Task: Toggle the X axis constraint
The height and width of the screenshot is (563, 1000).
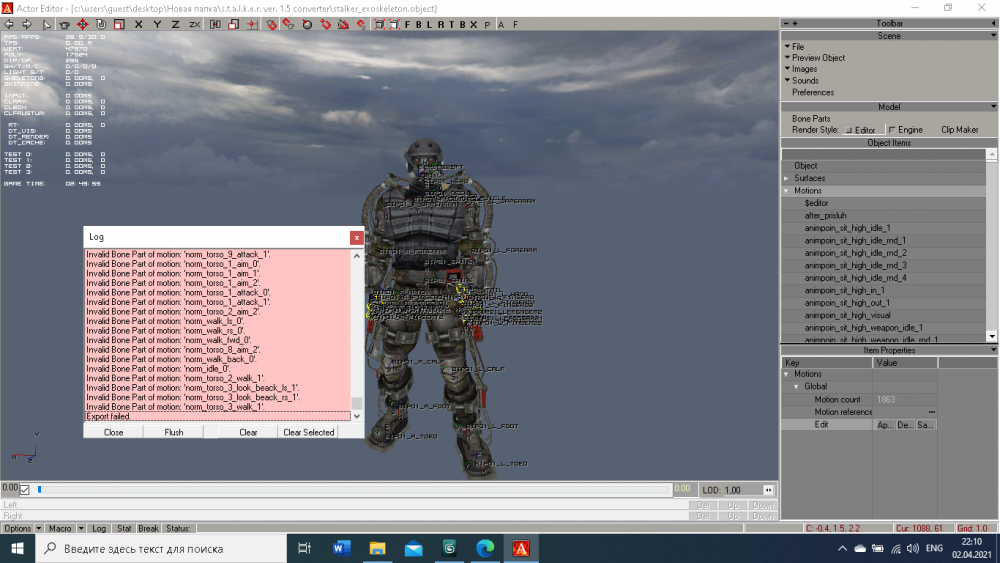Action: [x=138, y=24]
